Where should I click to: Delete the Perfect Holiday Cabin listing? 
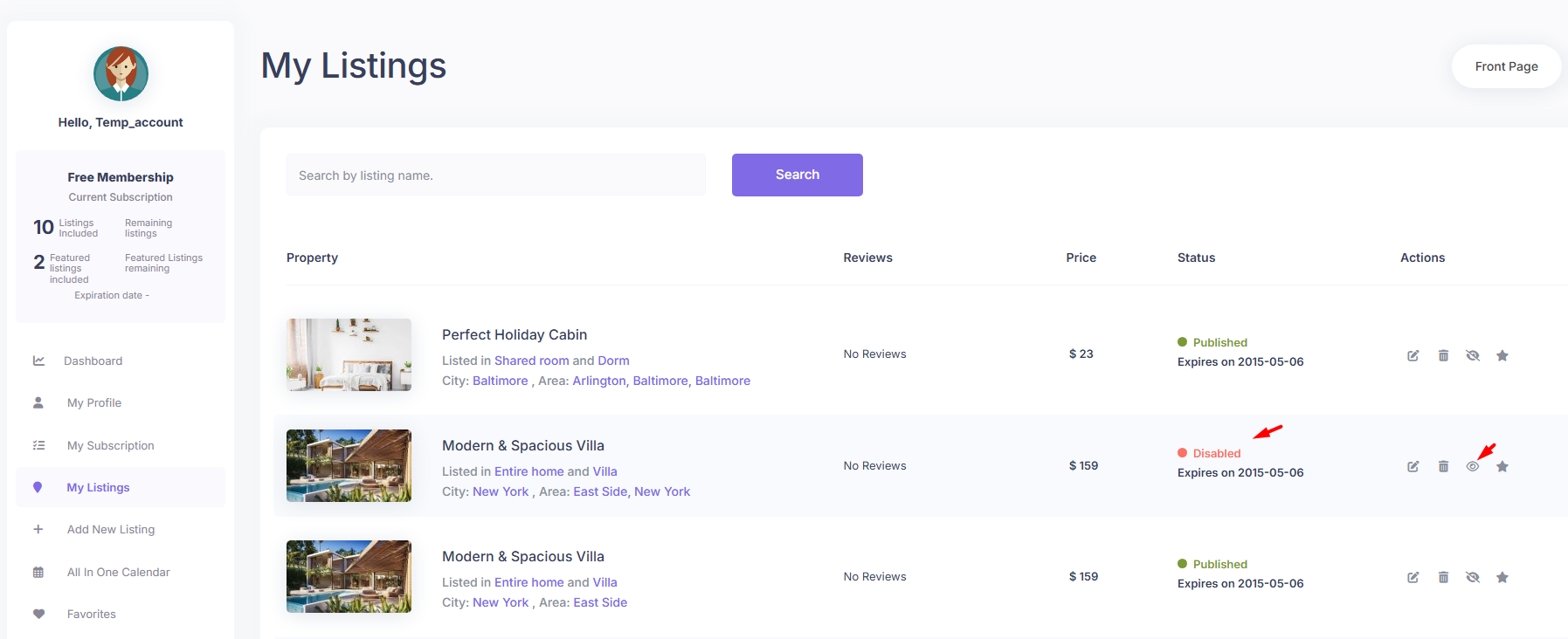(1443, 355)
